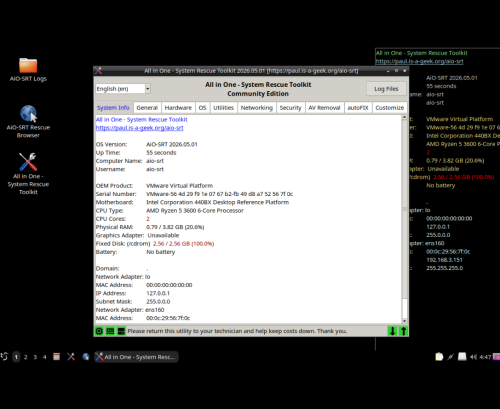
Task: Switch to the Hardware tab
Action: point(178,108)
